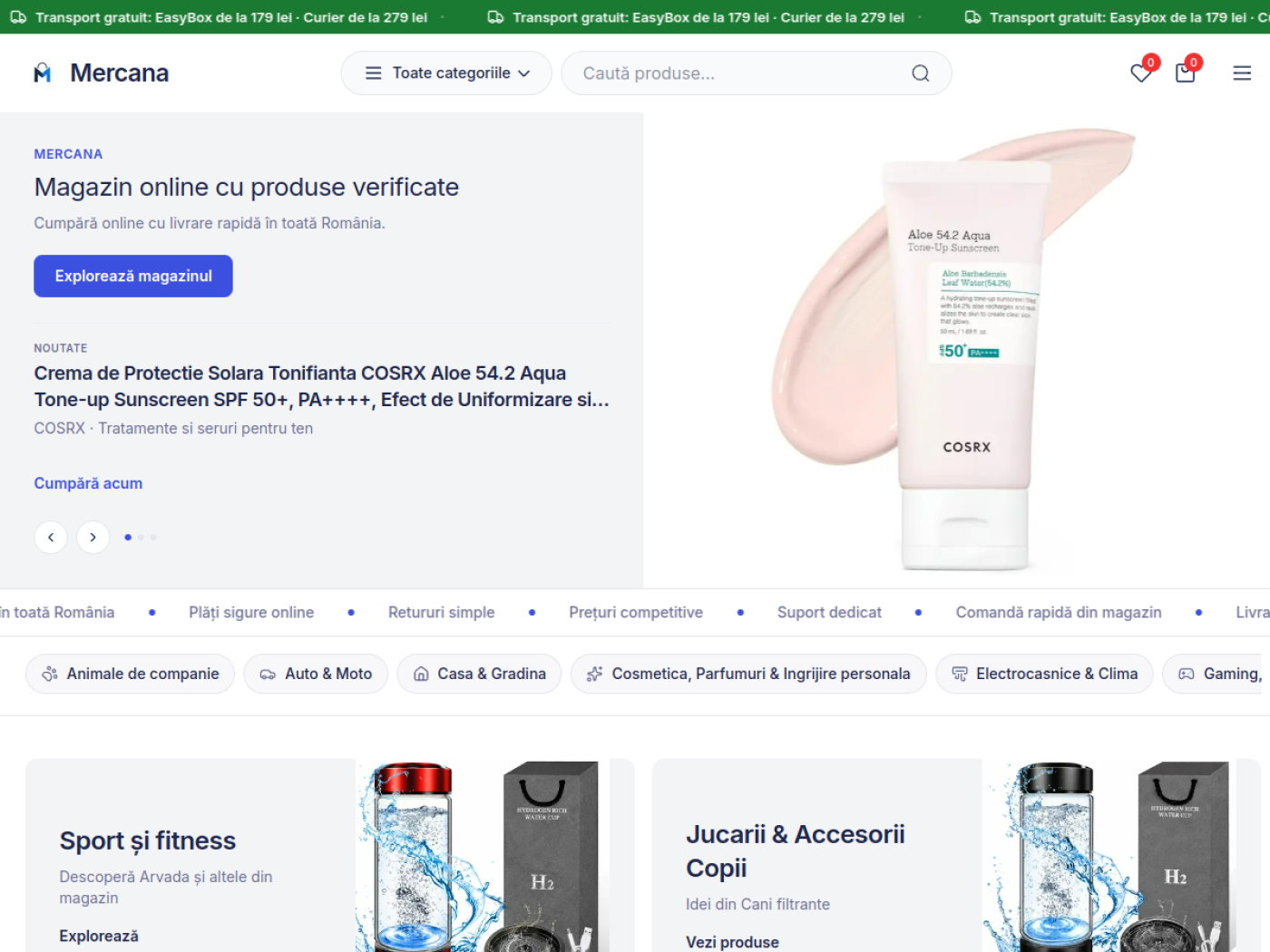Click the Suport dedicat ticker text
This screenshot has height=952, width=1270.
click(x=829, y=613)
